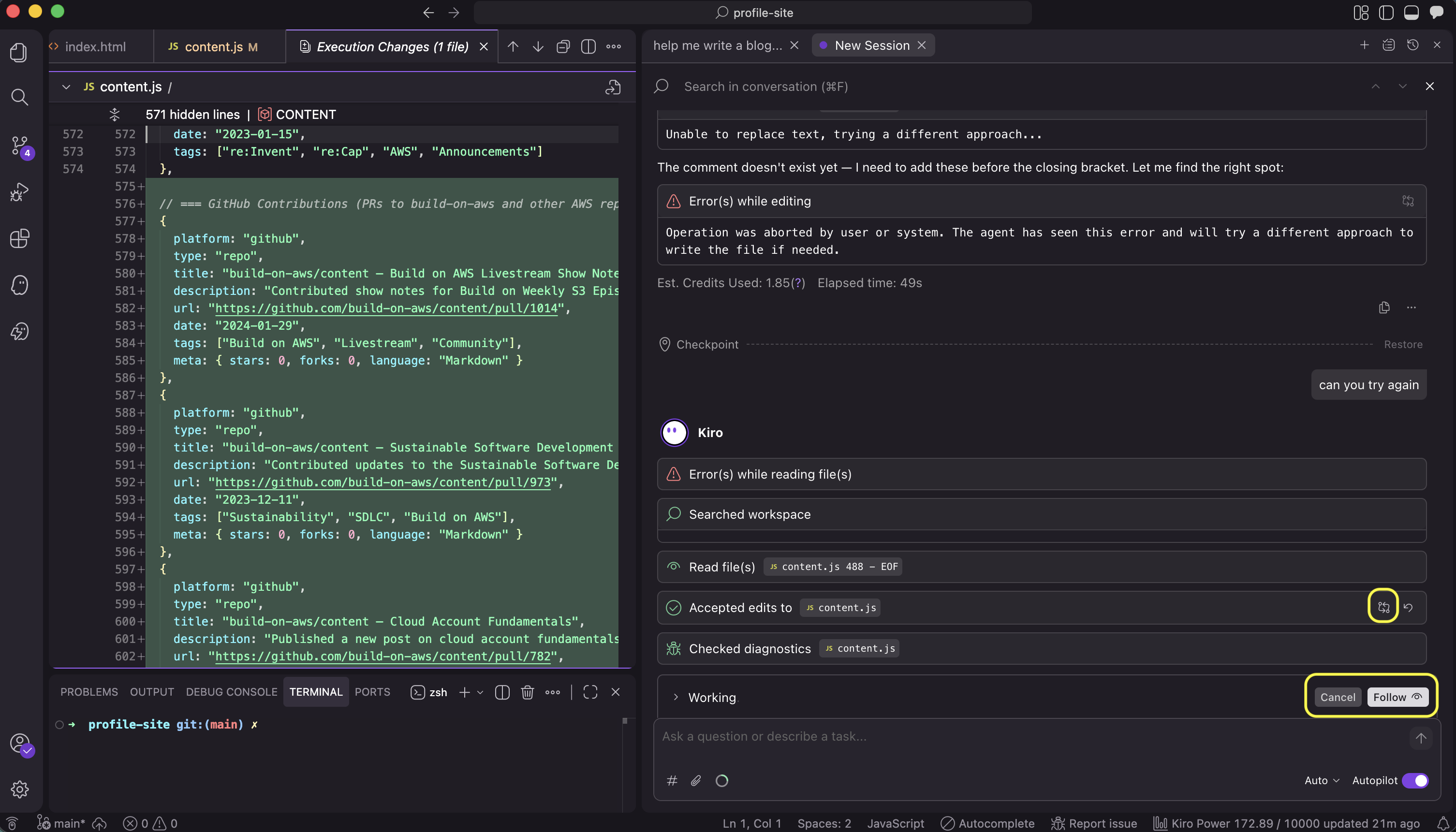Expand the Working status details
Screen dimensions: 1456x832
(x=676, y=697)
